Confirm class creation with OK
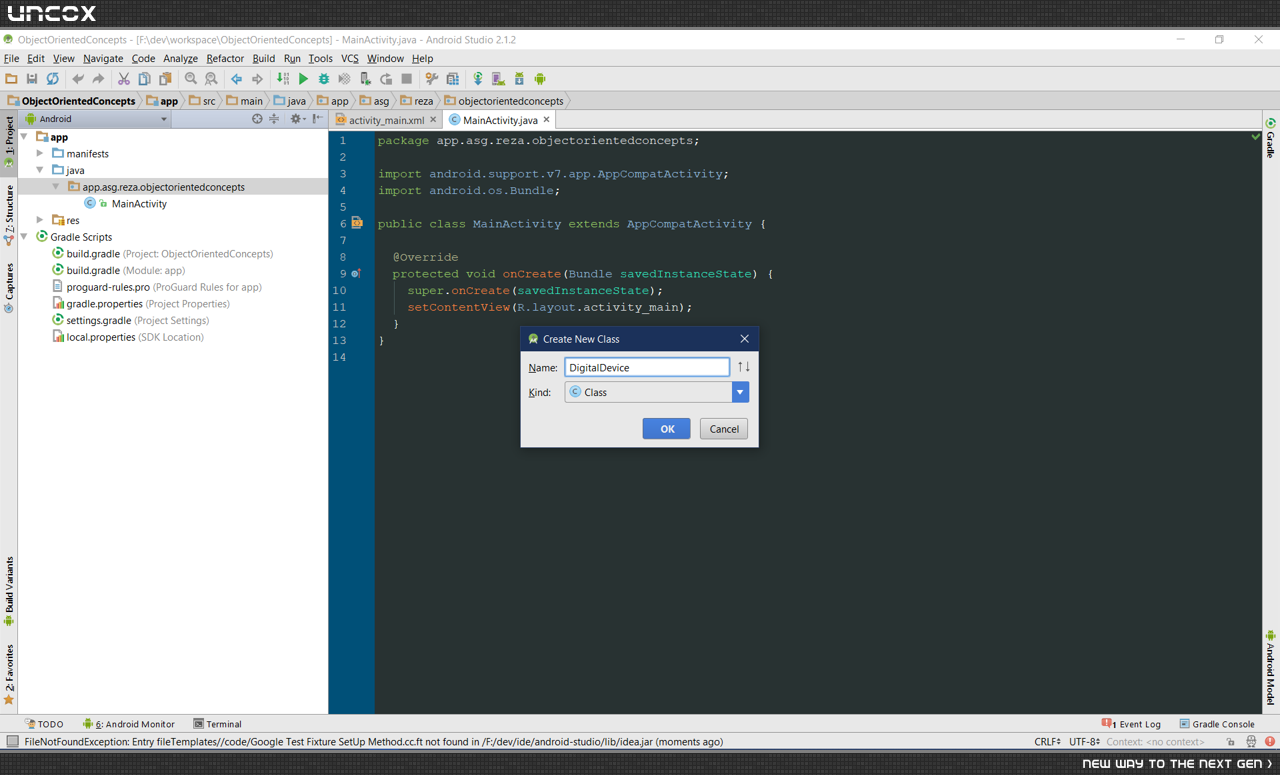This screenshot has height=775, width=1280. (667, 429)
